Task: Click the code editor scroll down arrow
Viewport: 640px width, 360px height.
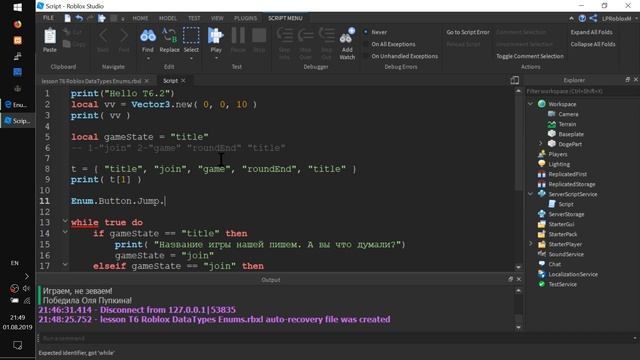Action: 518,267
